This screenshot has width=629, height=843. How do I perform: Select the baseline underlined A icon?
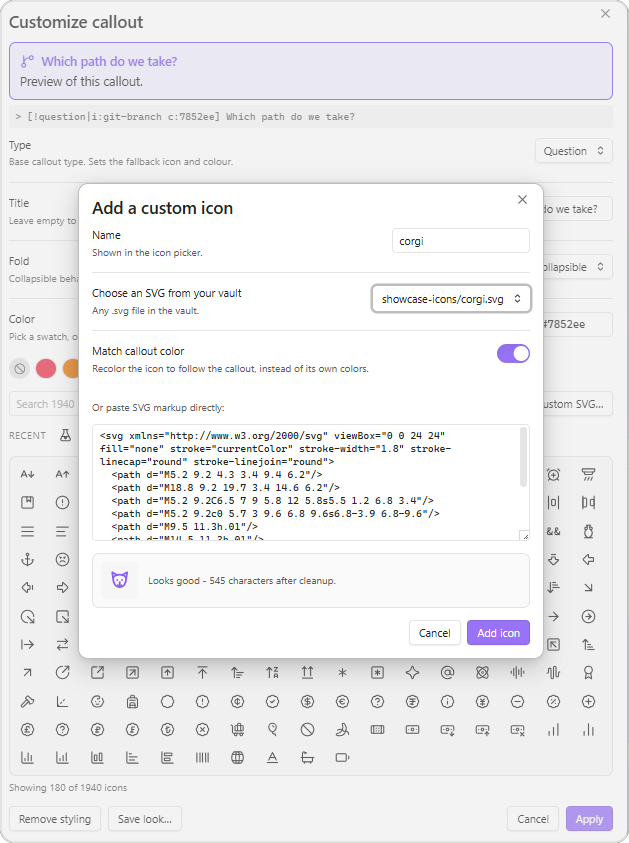click(273, 758)
